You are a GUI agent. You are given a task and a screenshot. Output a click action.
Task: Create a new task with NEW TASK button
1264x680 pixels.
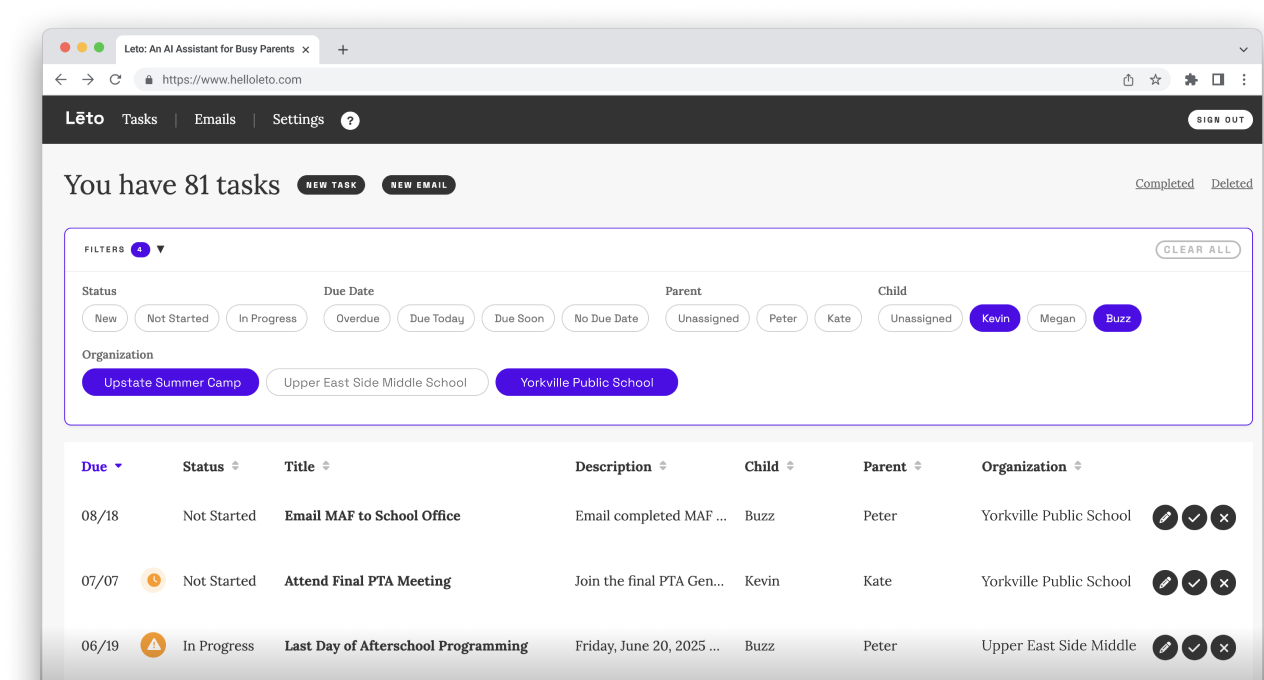pos(331,184)
